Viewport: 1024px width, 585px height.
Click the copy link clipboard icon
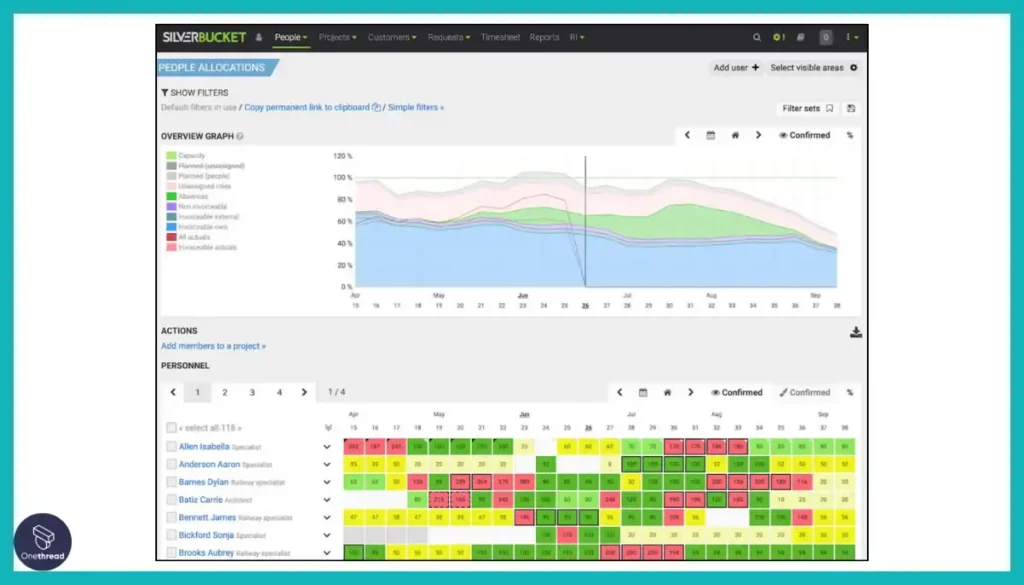(376, 108)
